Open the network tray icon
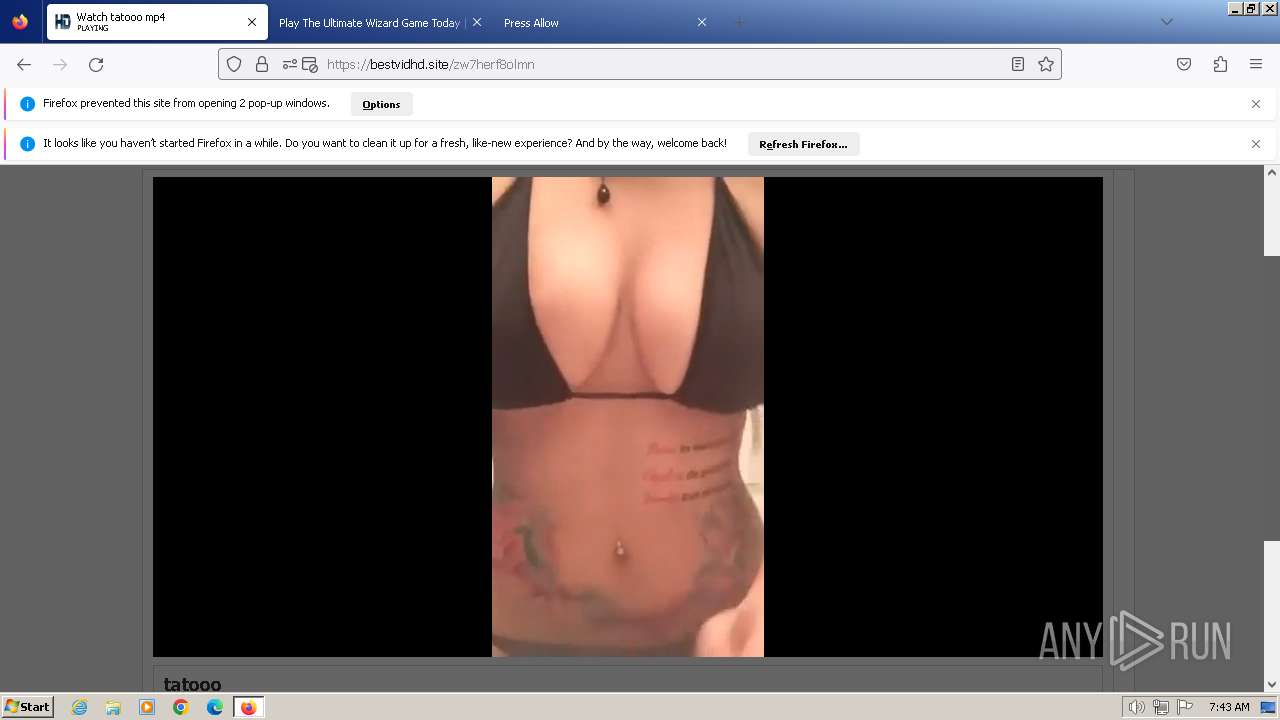The image size is (1280, 720). pyautogui.click(x=1160, y=707)
